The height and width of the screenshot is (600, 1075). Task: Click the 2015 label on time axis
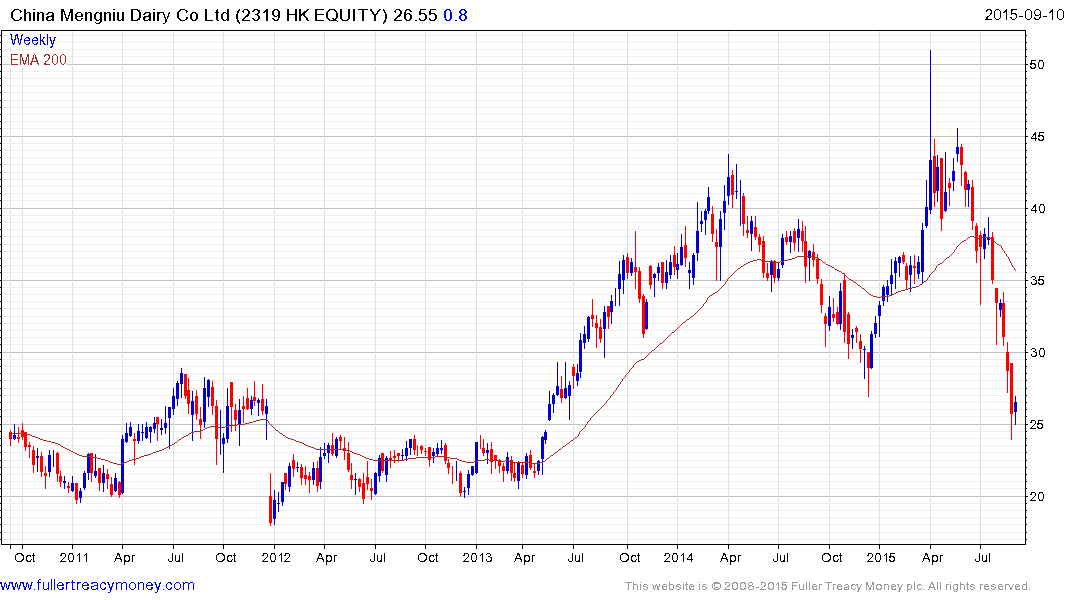point(880,557)
